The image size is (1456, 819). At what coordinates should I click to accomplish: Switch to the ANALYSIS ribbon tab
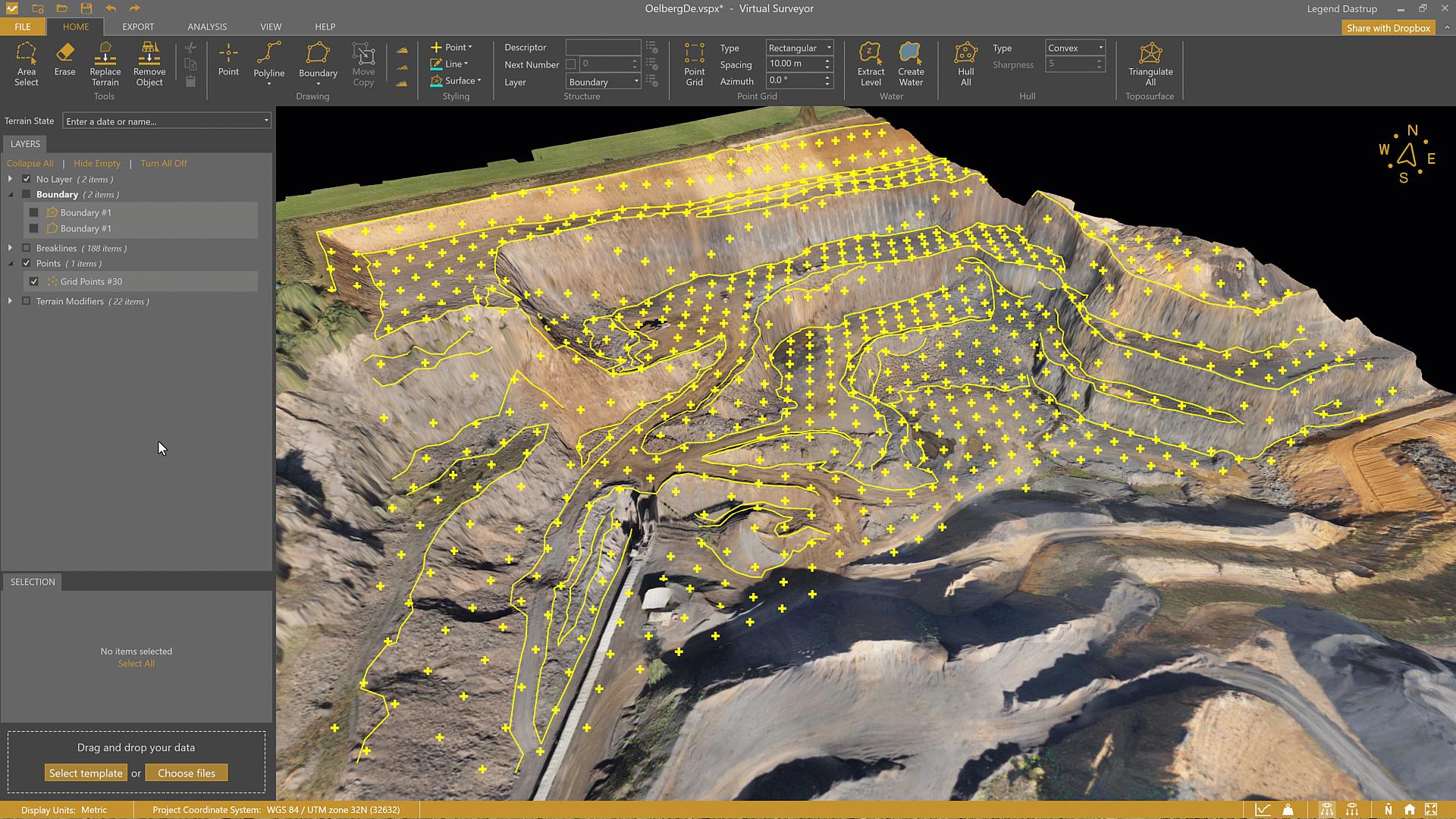pos(207,27)
